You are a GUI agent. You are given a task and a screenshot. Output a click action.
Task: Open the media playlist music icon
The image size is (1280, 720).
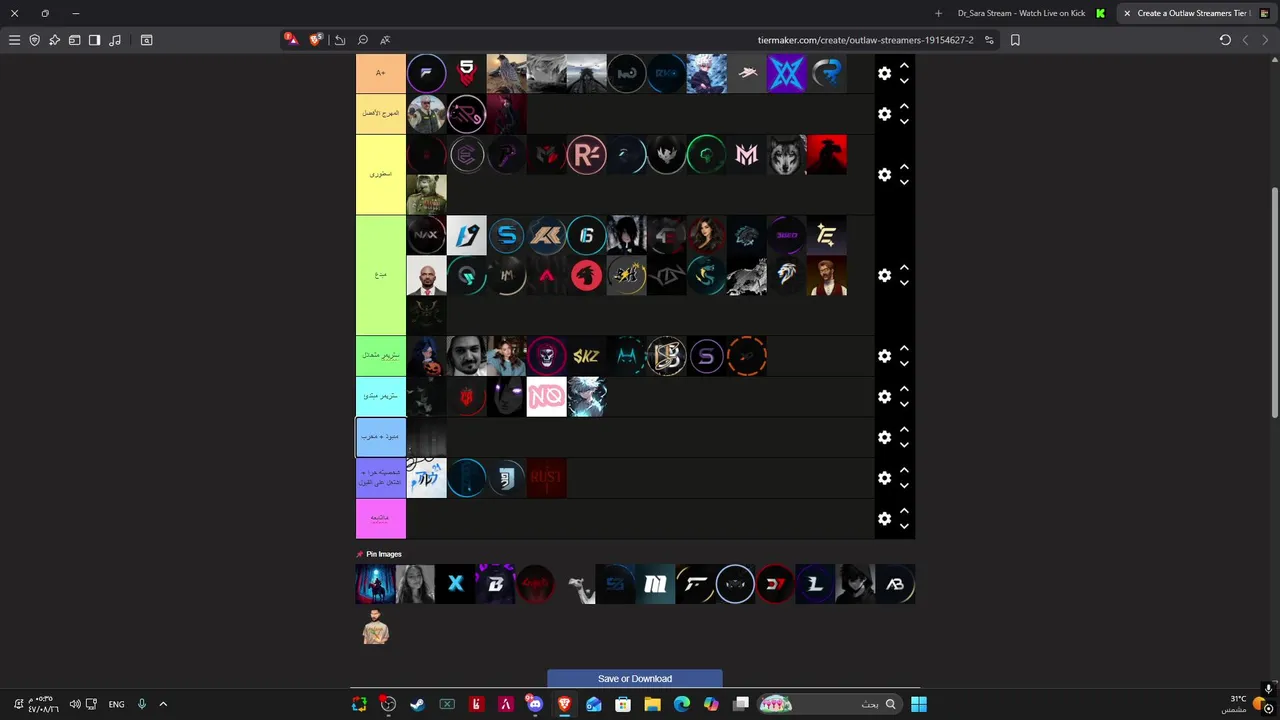[x=115, y=40]
